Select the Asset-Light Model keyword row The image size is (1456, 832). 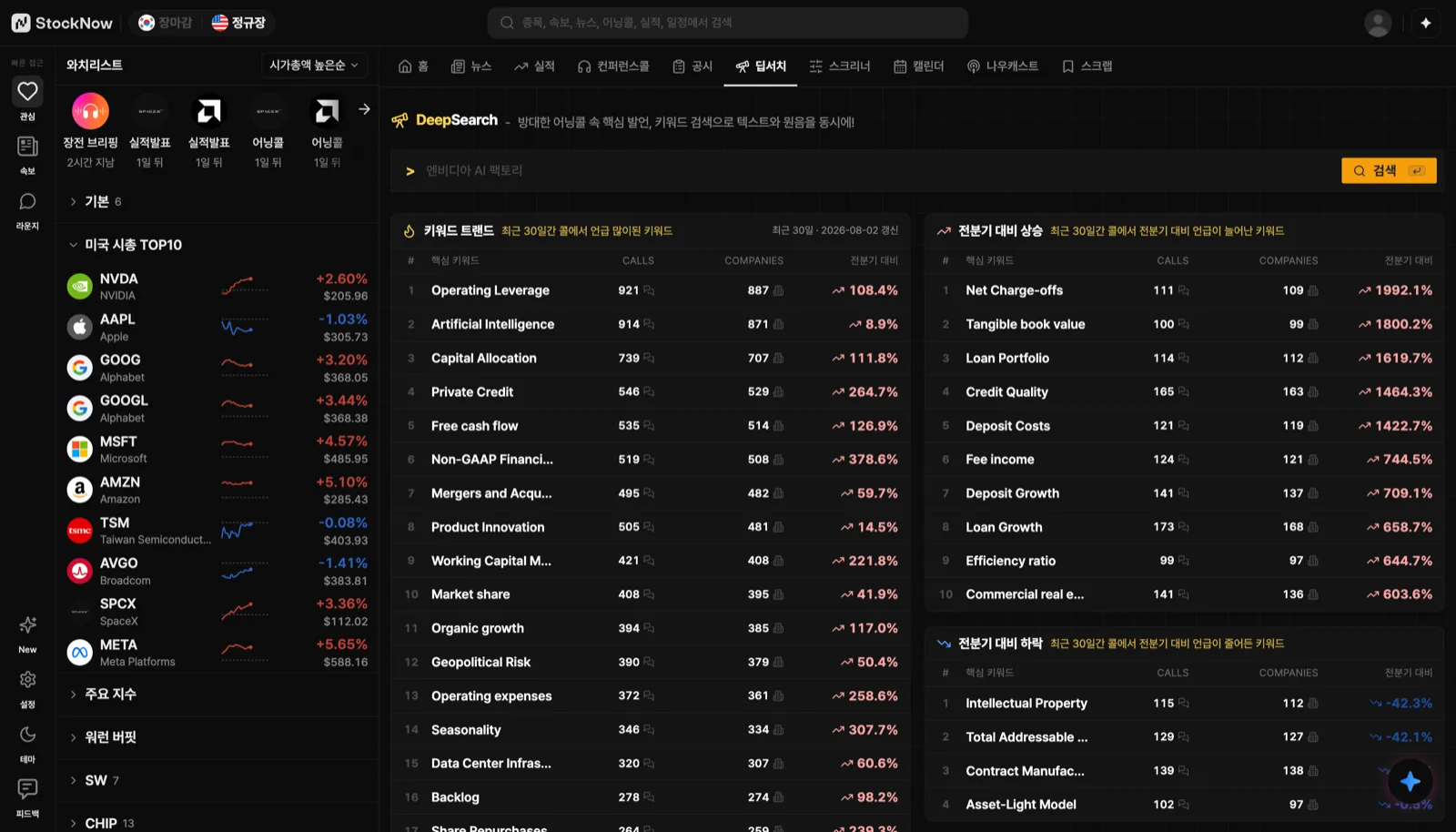tap(1185, 805)
